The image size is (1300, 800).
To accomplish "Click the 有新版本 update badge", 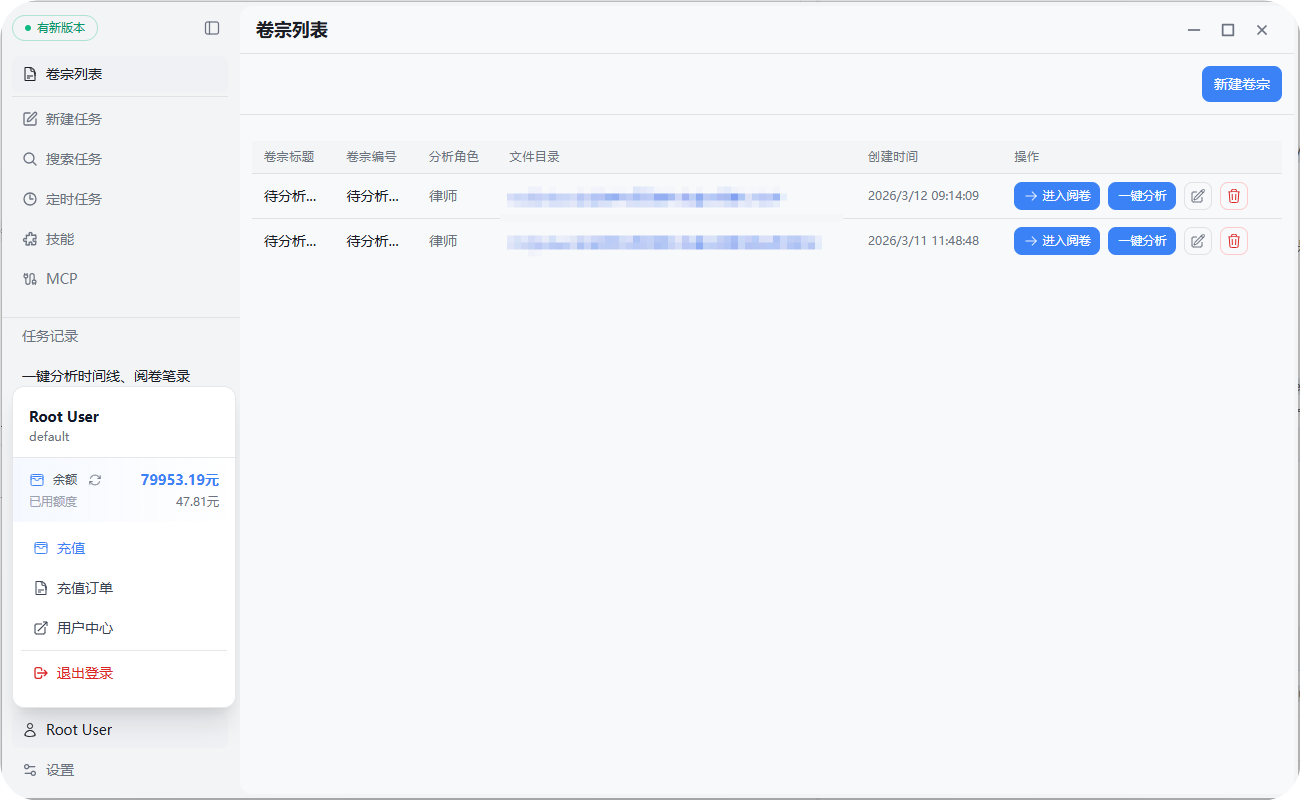I will [x=55, y=28].
